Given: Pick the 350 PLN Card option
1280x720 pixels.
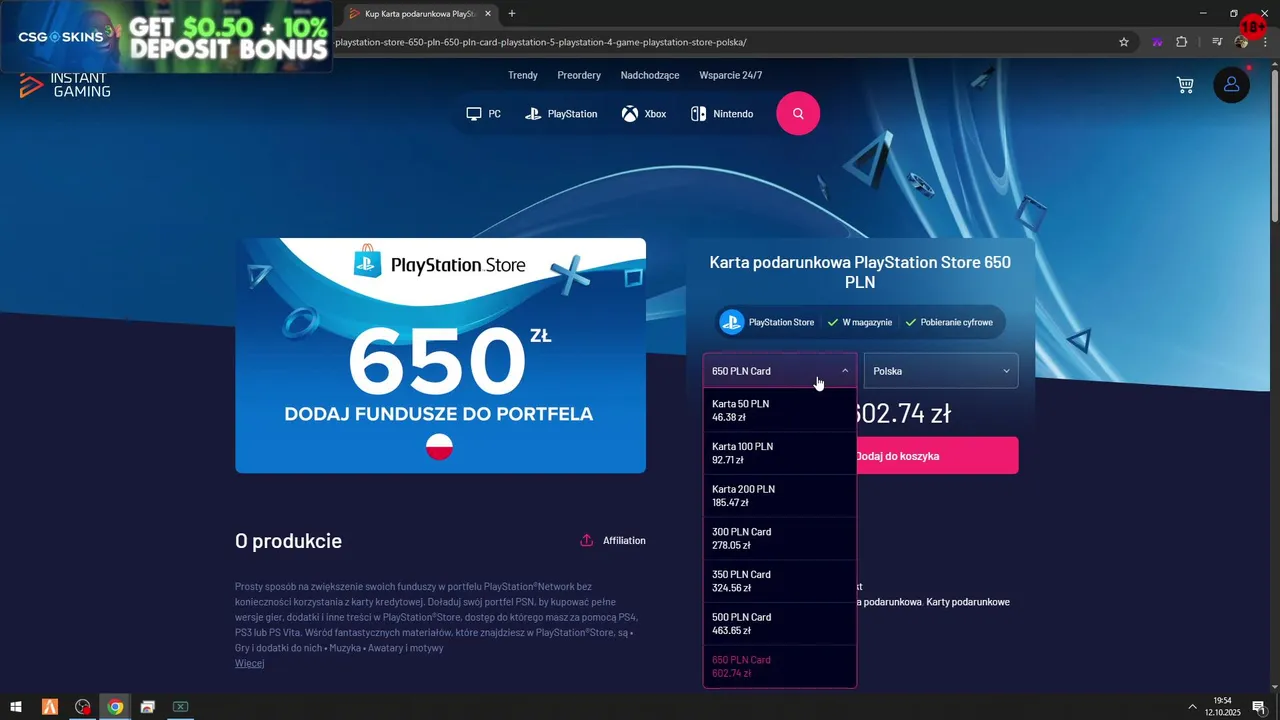Looking at the screenshot, I should 780,581.
